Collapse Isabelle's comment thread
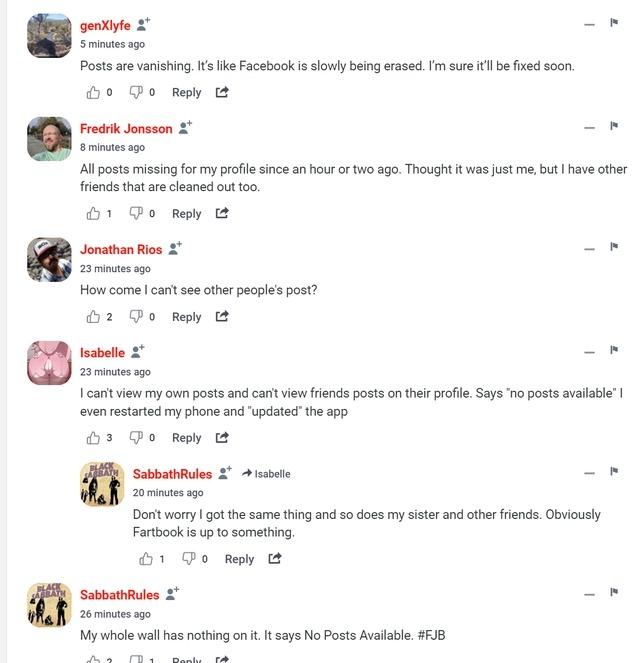 pyautogui.click(x=589, y=351)
